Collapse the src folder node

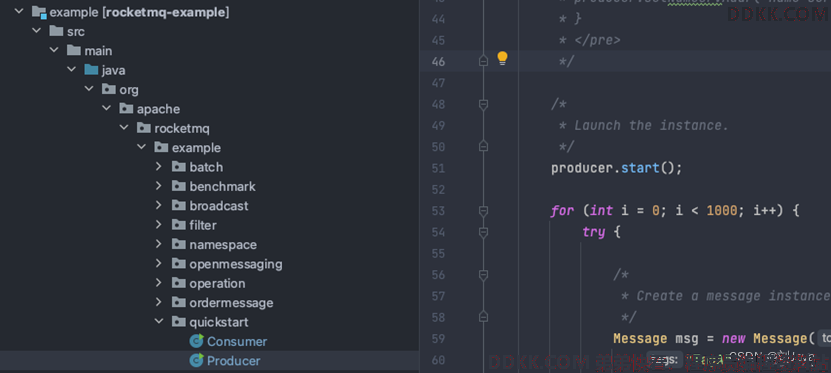tap(37, 31)
